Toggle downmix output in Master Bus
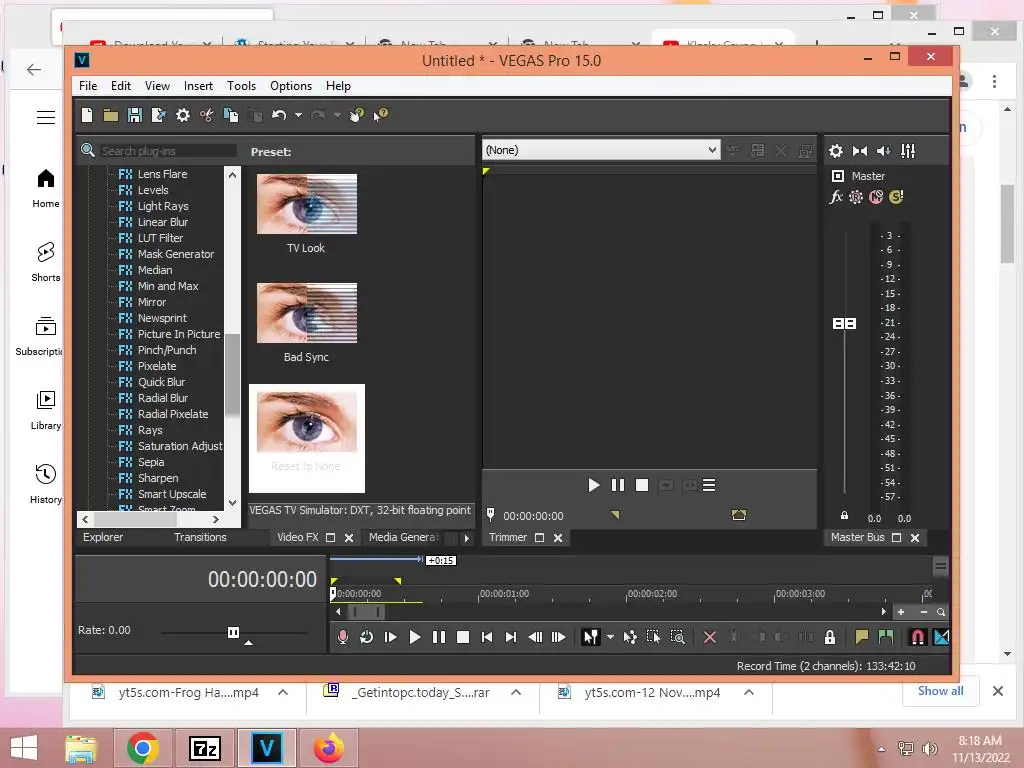Screen dimensions: 1024x768 pyautogui.click(x=859, y=152)
